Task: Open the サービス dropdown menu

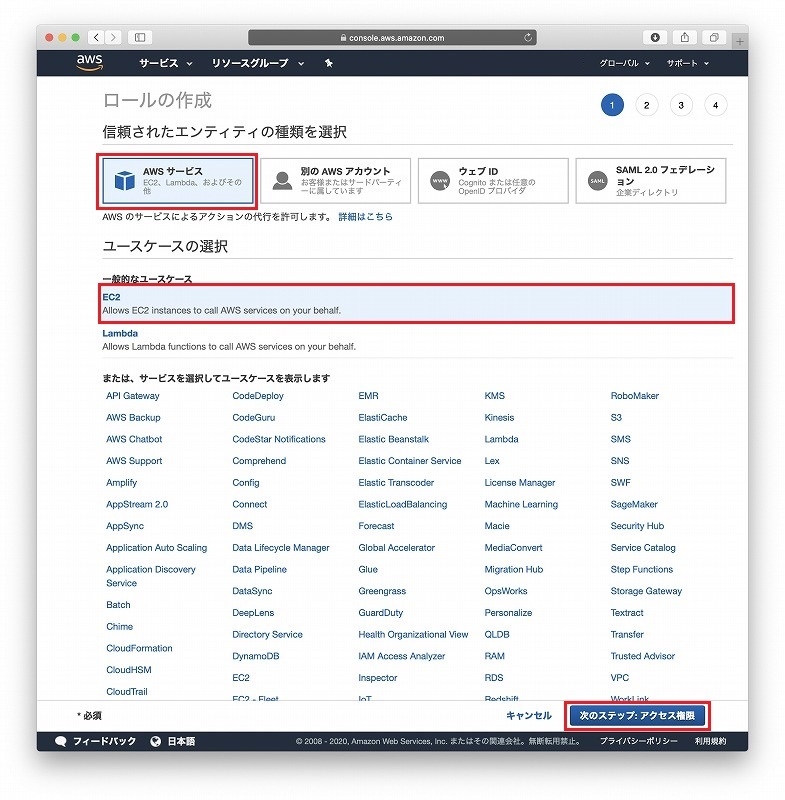Action: coord(165,63)
